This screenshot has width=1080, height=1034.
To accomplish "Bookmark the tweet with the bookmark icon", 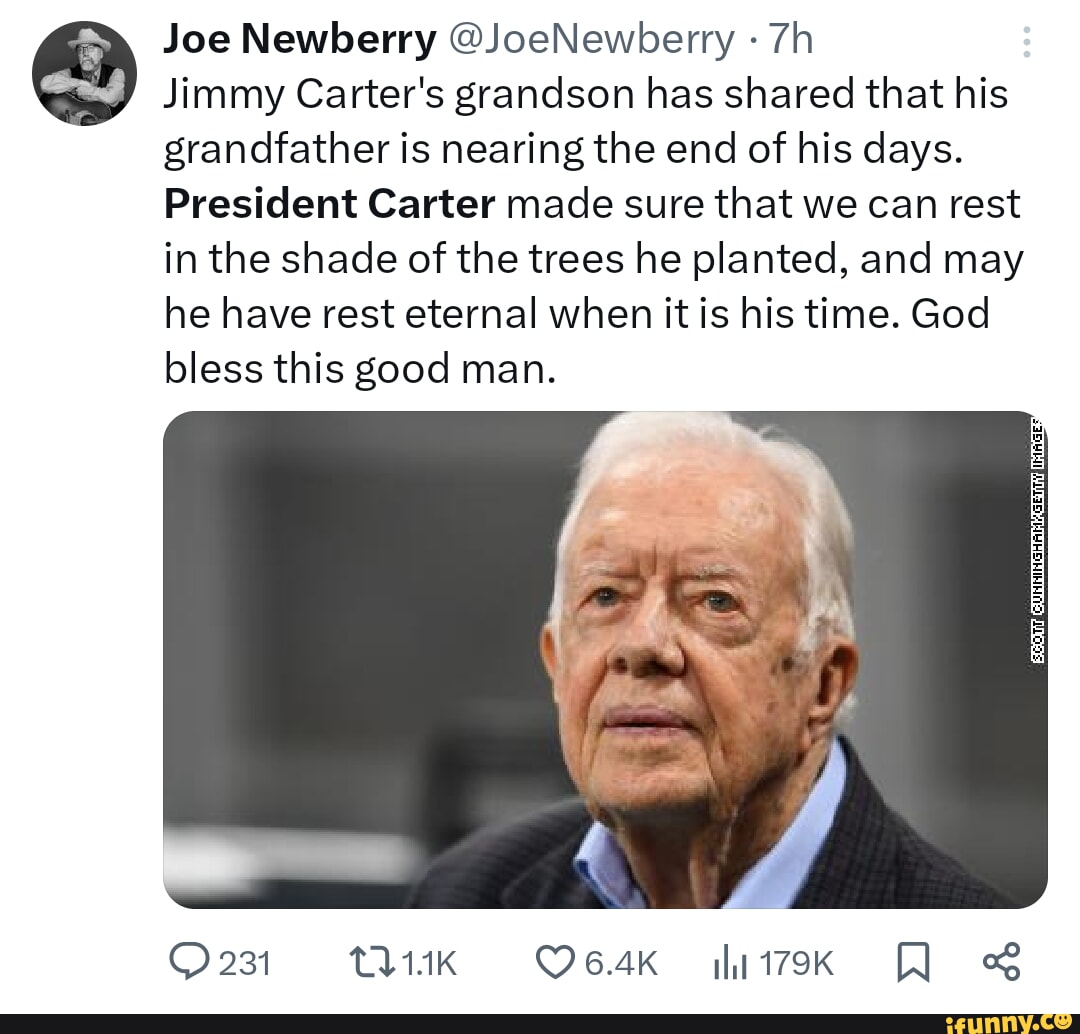I will click(913, 963).
